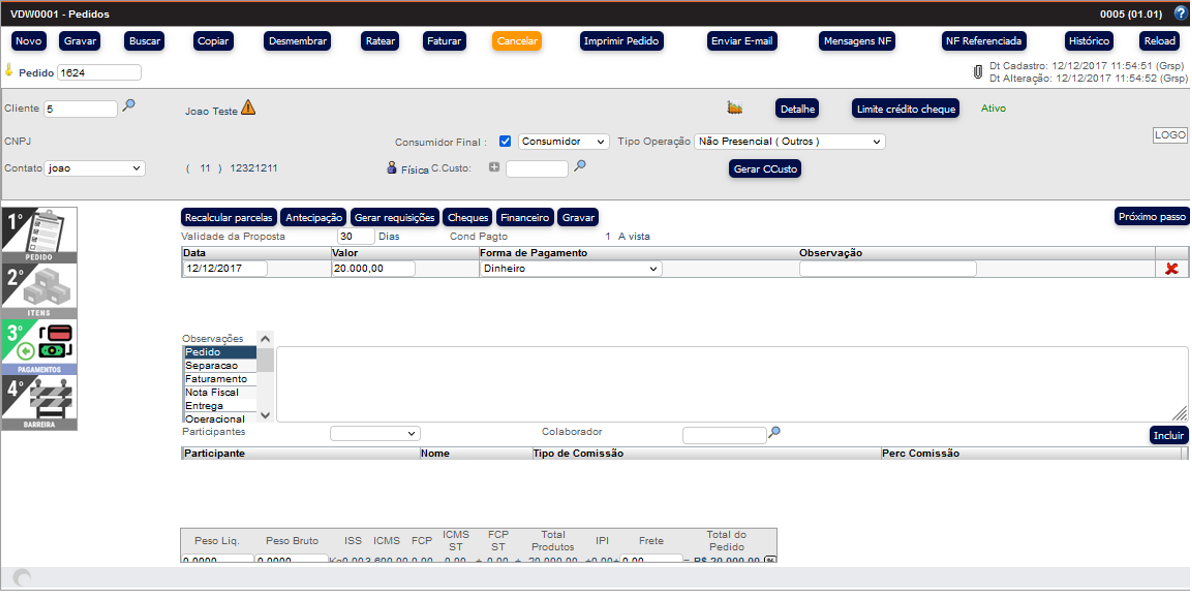The height and width of the screenshot is (592, 1192).
Task: Click the plus icon beside C.Custo
Action: click(x=494, y=168)
